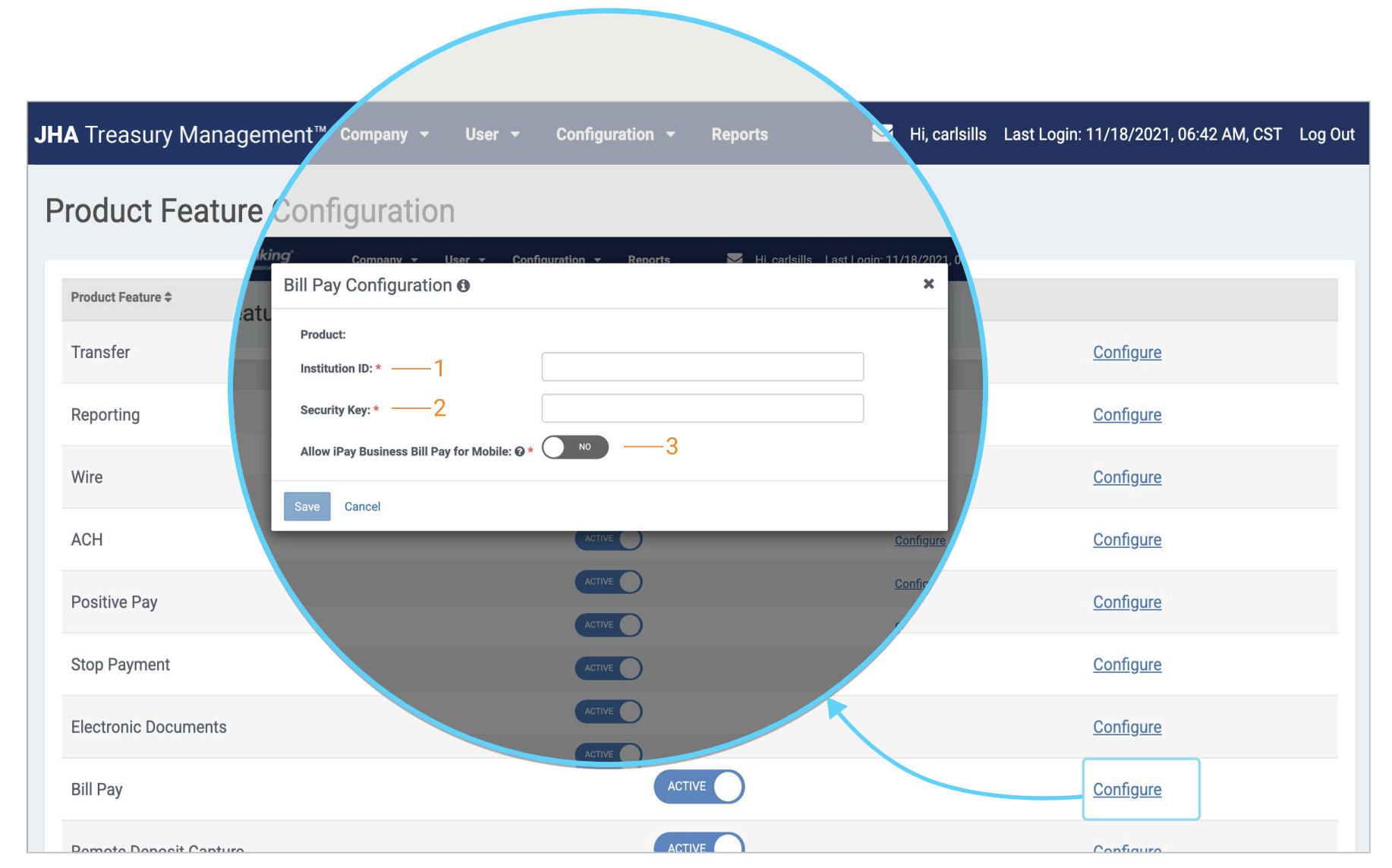The height and width of the screenshot is (868, 1392).
Task: Open the Configuration dropdown menu
Action: [615, 134]
